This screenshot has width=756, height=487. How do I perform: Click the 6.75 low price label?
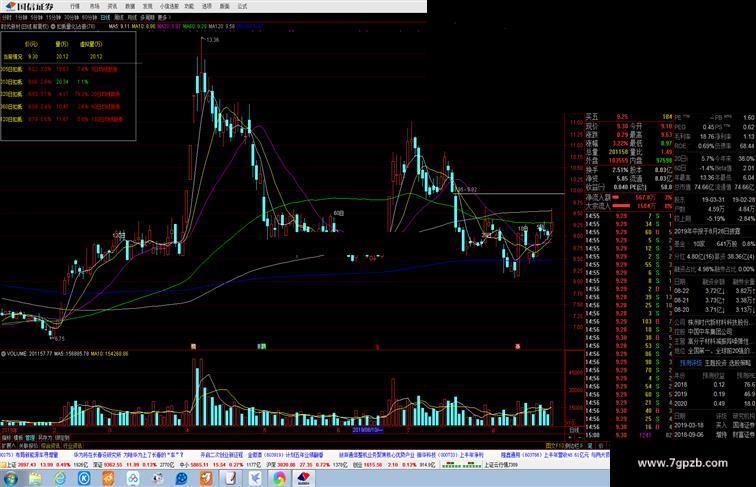point(59,338)
